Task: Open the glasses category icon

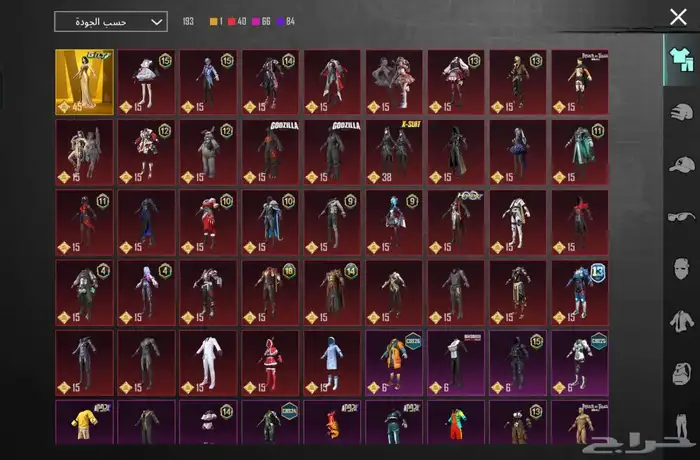Action: pyautogui.click(x=681, y=216)
